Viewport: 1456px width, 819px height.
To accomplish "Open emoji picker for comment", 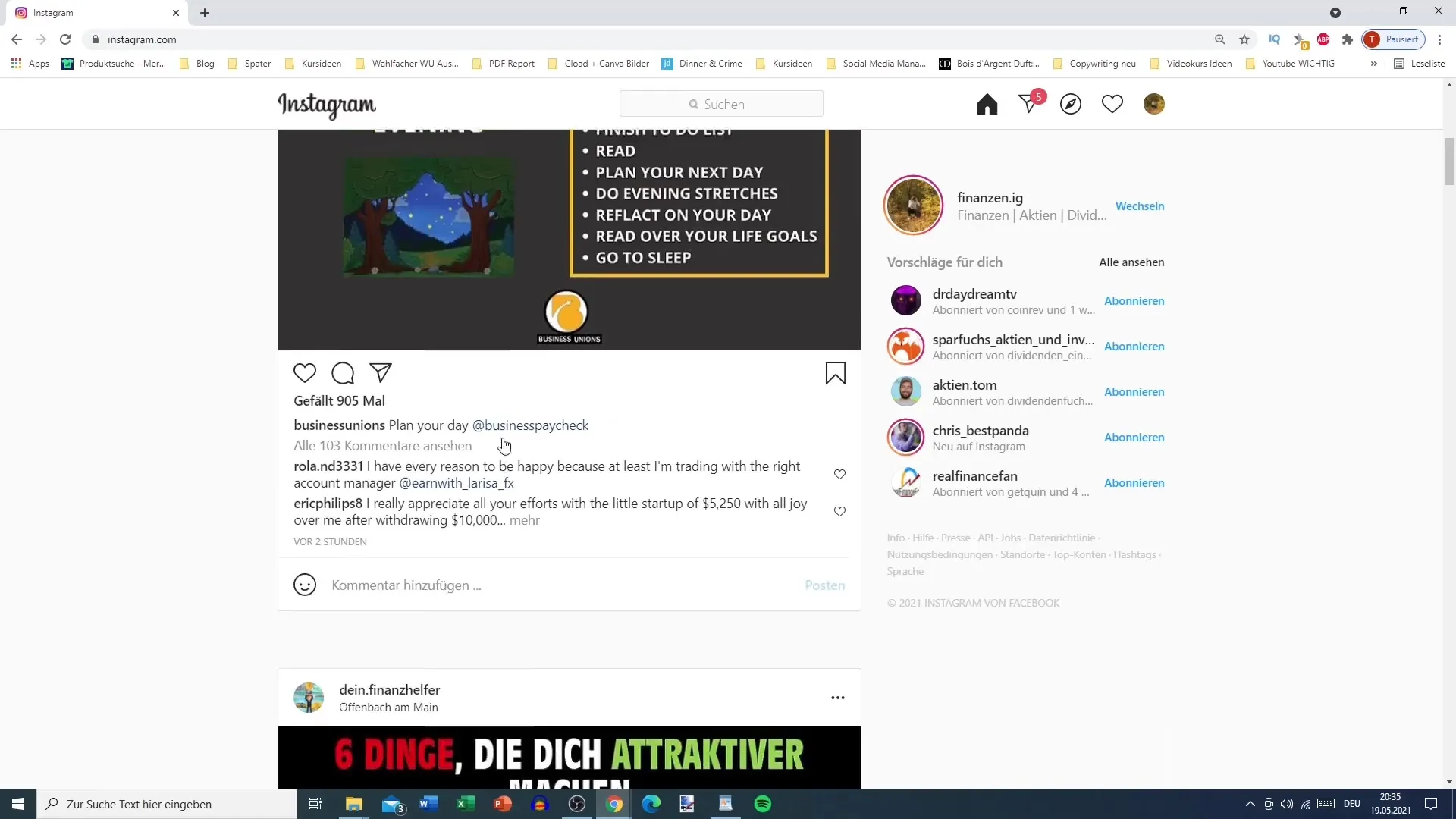I will point(305,585).
